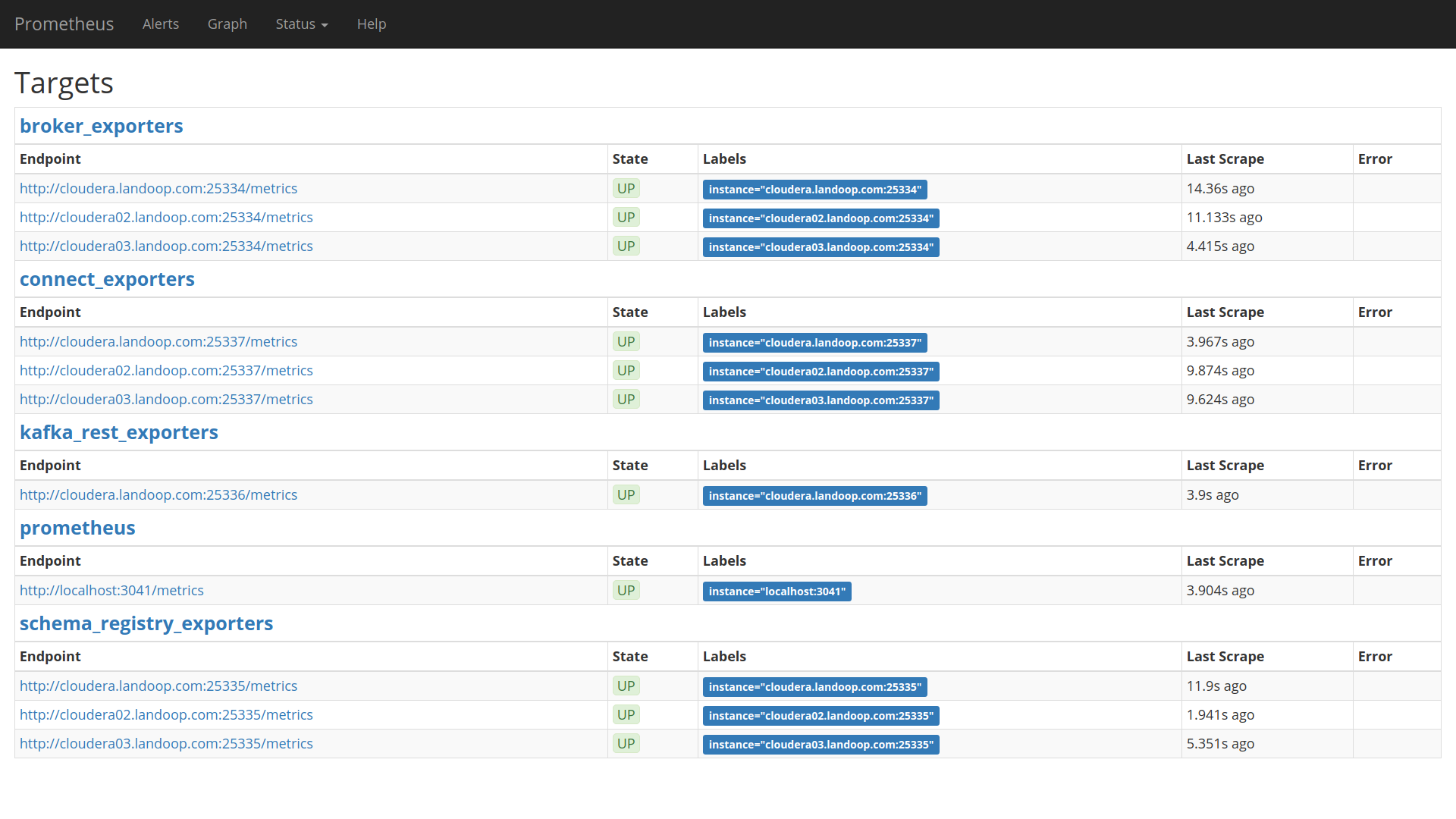This screenshot has width=1456, height=819.
Task: Expand the Status dropdown menu
Action: pyautogui.click(x=301, y=24)
